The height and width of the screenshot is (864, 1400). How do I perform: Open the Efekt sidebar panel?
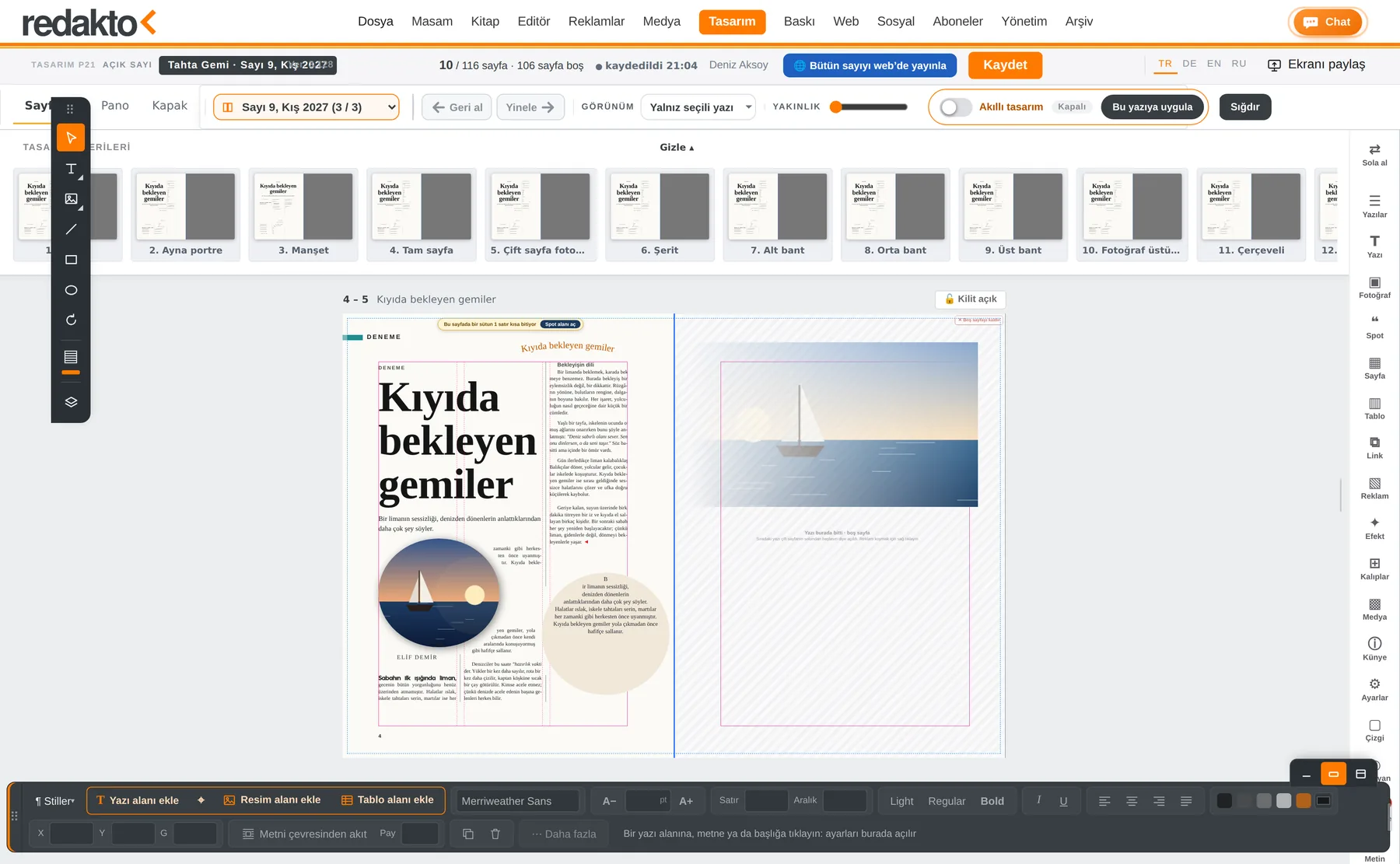click(x=1374, y=528)
